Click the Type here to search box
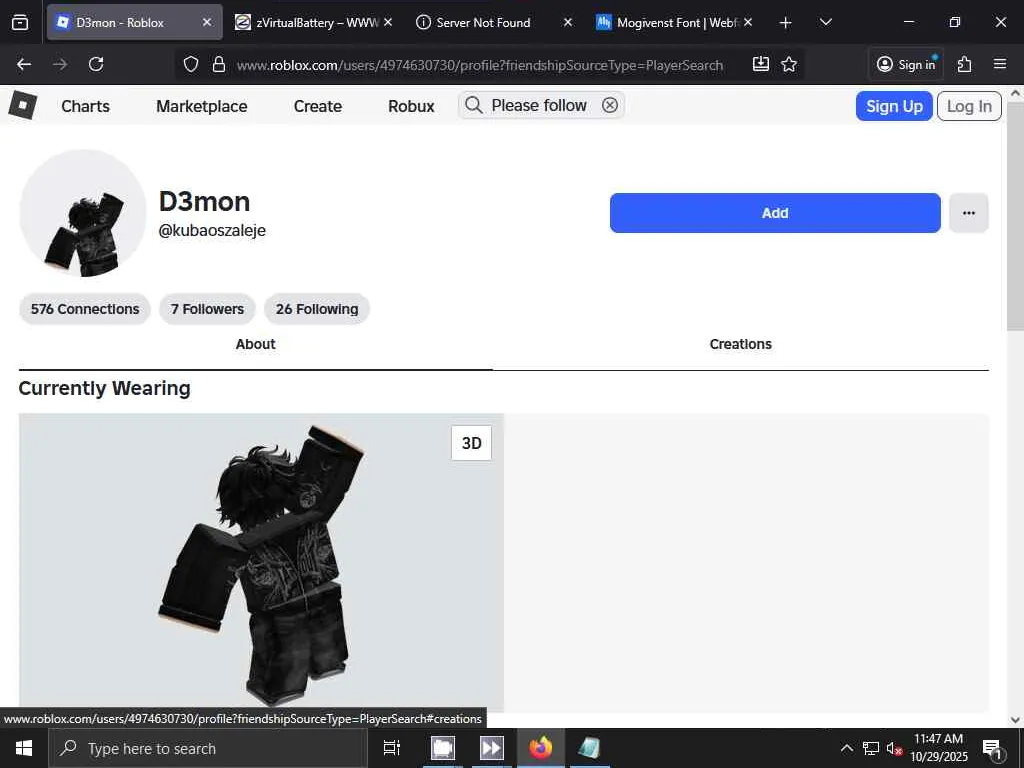 (x=208, y=748)
